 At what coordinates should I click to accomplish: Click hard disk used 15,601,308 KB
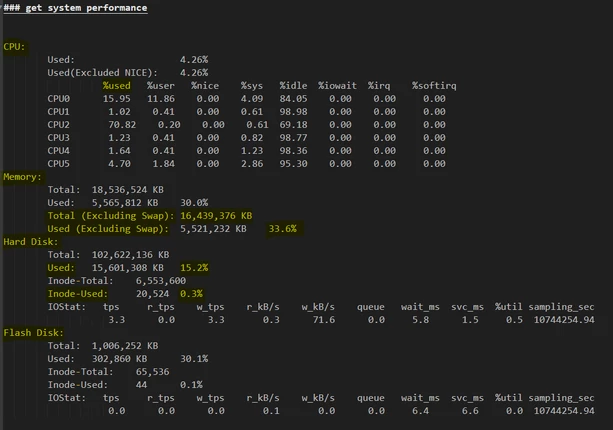(127, 268)
